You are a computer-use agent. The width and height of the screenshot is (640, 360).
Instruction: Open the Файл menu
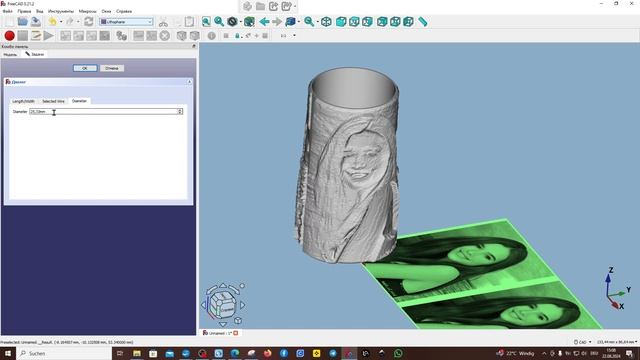7,11
